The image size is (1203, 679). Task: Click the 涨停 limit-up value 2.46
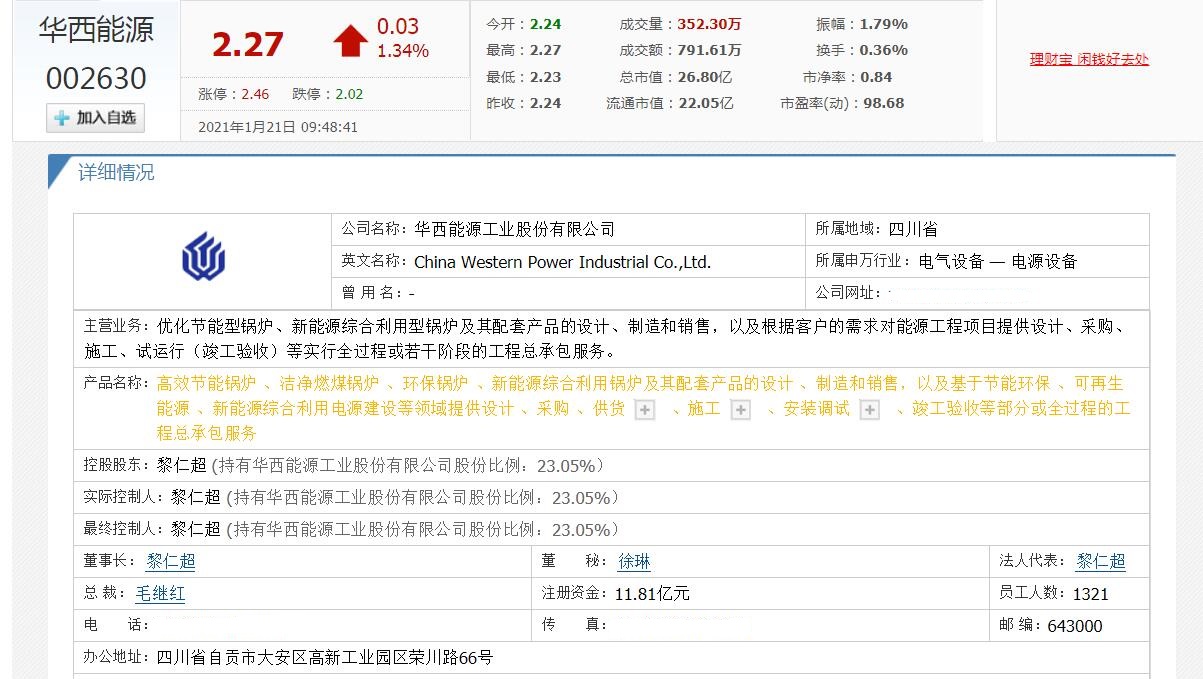point(255,94)
